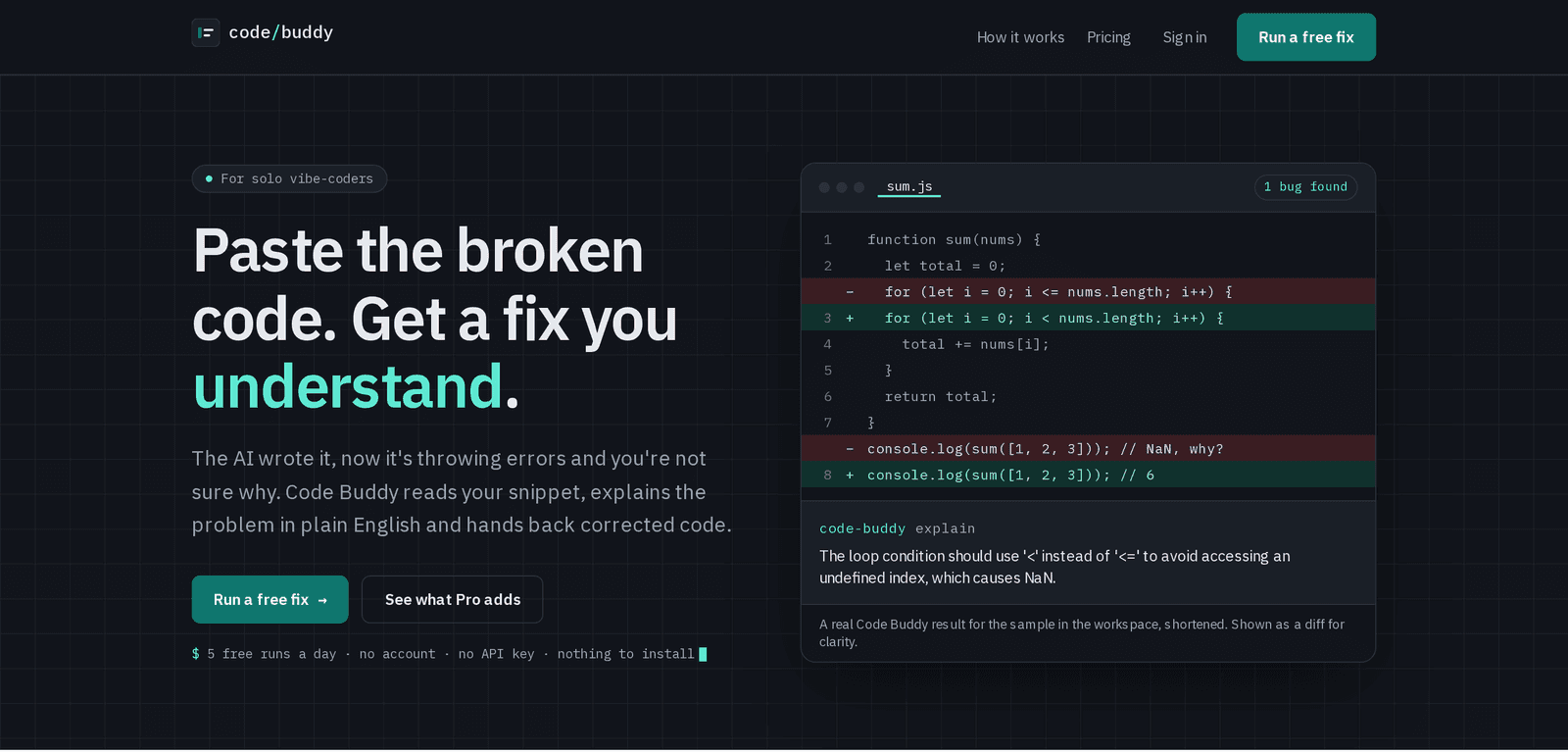Screen dimensions: 1568x752
Task: Open See what Pro adds
Action: pyautogui.click(x=453, y=599)
